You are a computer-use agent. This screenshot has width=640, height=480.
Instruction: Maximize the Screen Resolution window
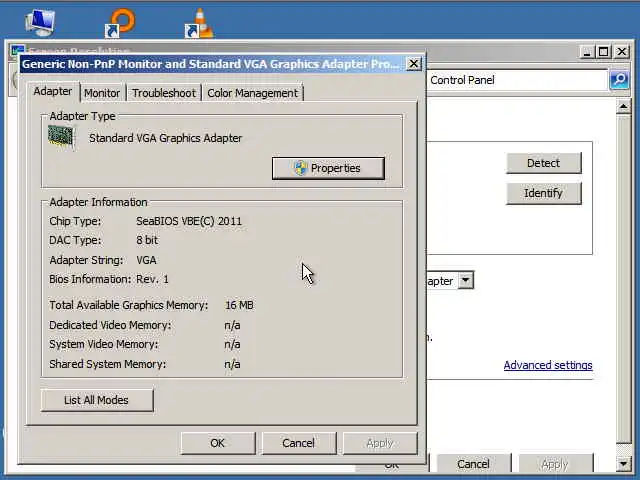pyautogui.click(x=604, y=52)
